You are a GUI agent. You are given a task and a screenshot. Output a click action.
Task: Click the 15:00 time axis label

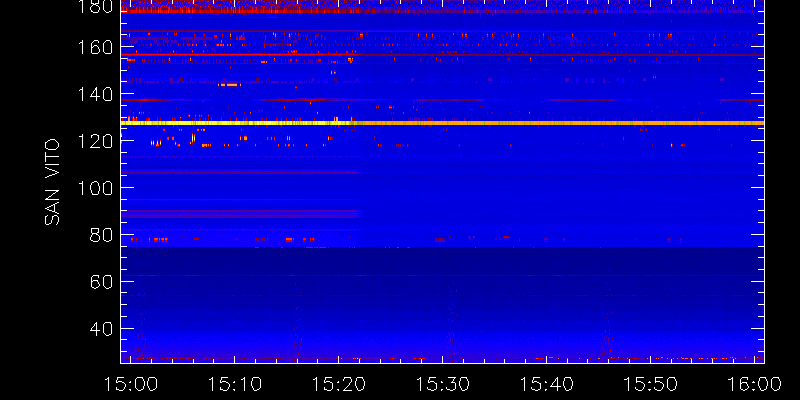(131, 384)
